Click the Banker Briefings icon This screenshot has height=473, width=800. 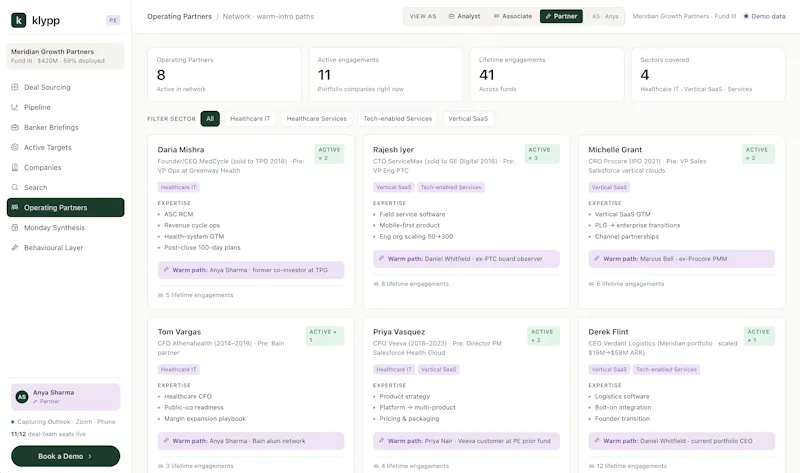15,127
